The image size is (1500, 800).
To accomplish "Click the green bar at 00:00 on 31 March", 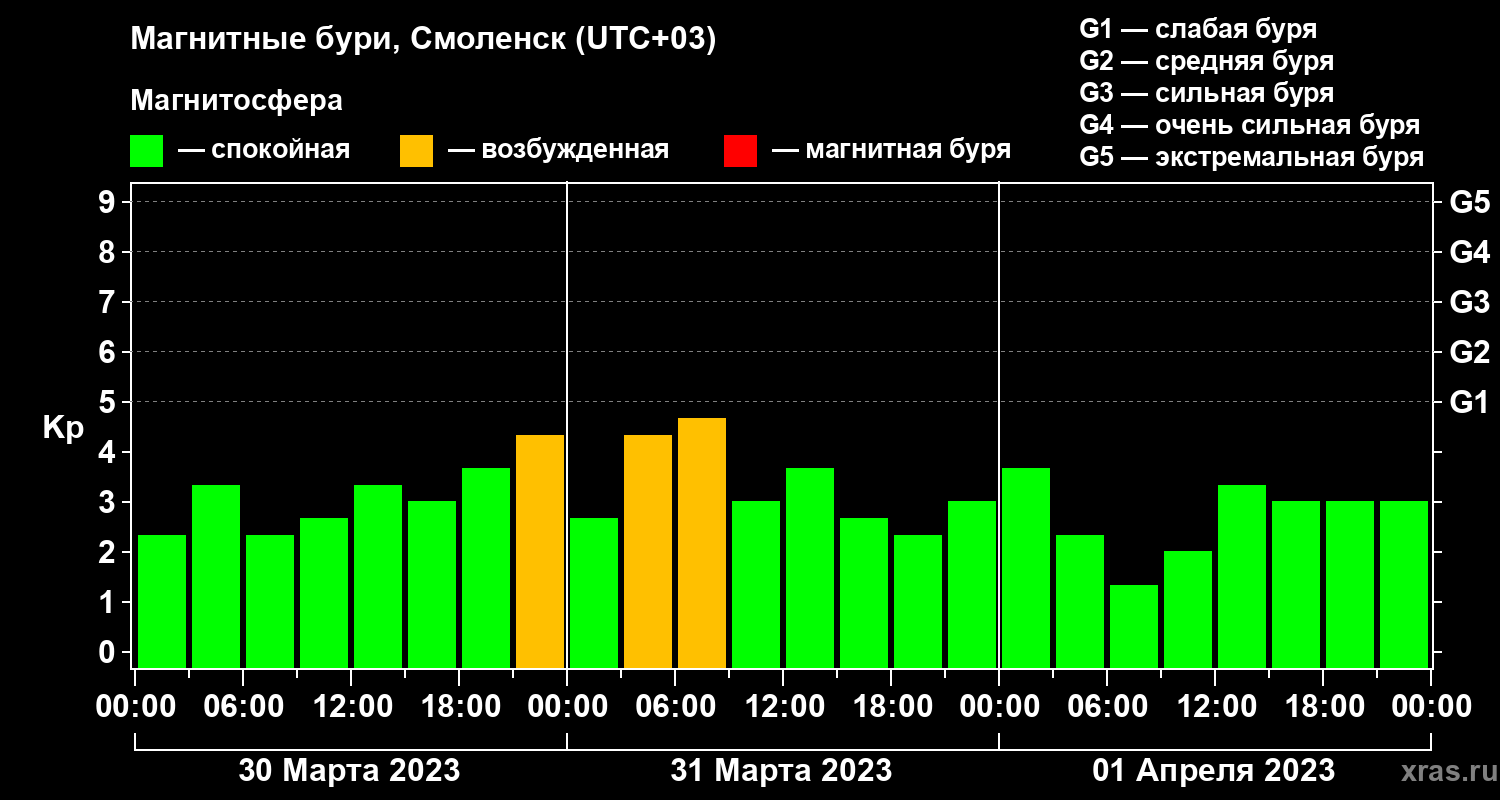I will coord(594,593).
